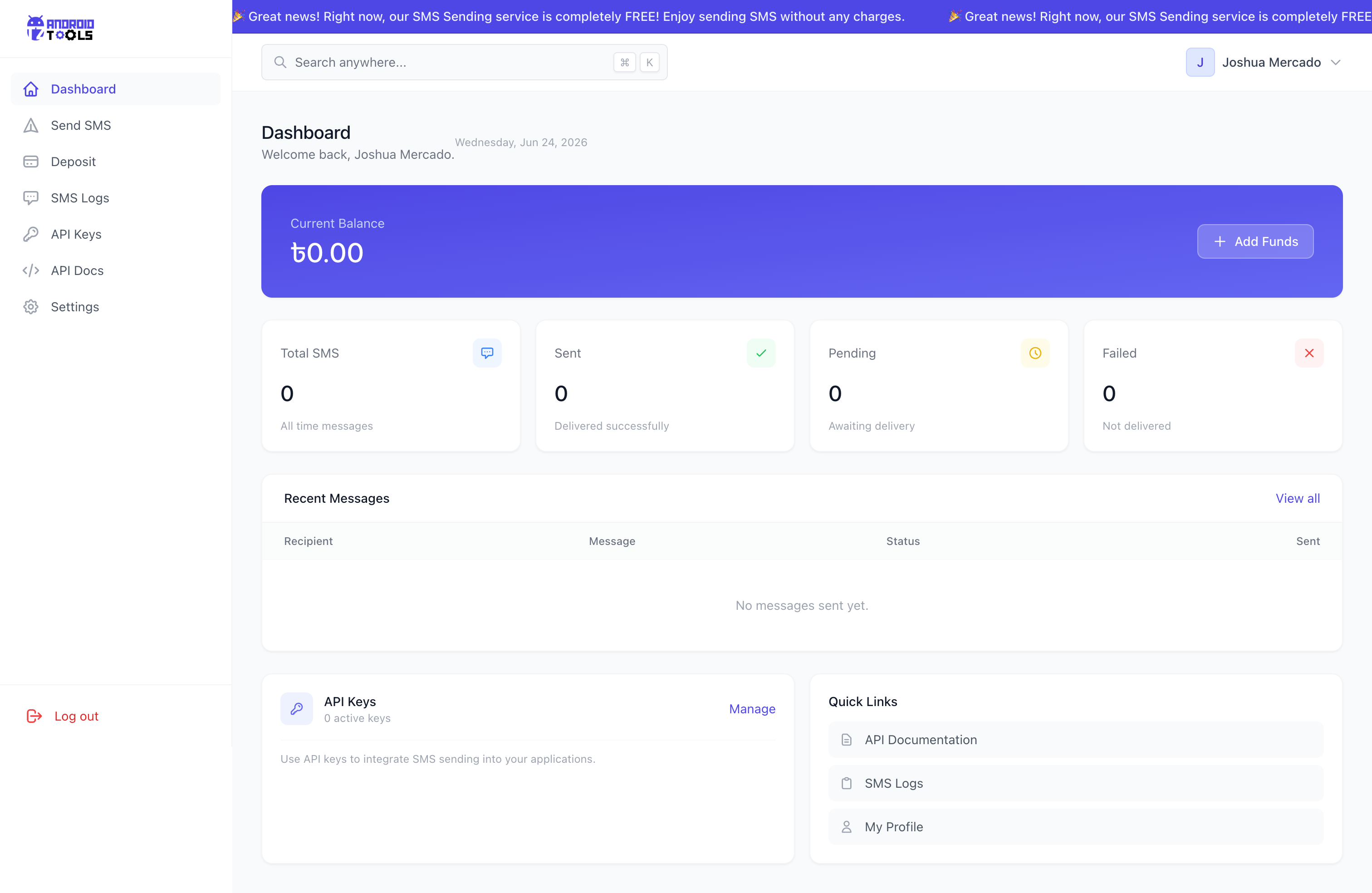Click the Log out arrow icon
This screenshot has height=893, width=1372.
point(34,716)
